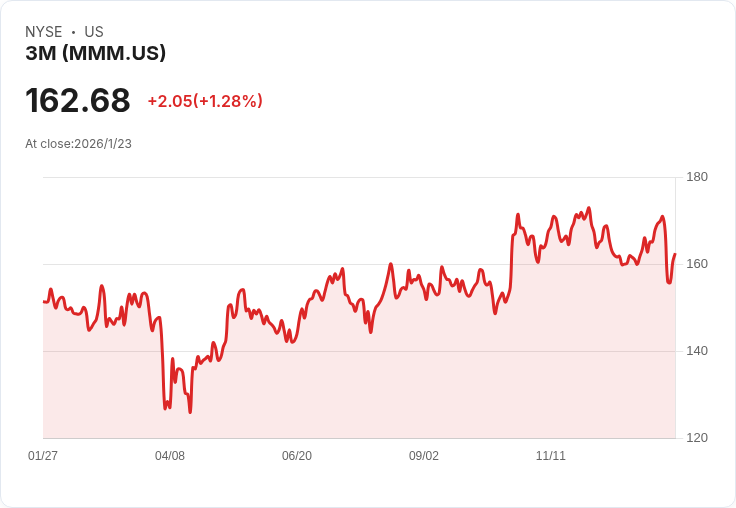Click the 180 price axis label
The width and height of the screenshot is (736, 508).
click(x=697, y=177)
